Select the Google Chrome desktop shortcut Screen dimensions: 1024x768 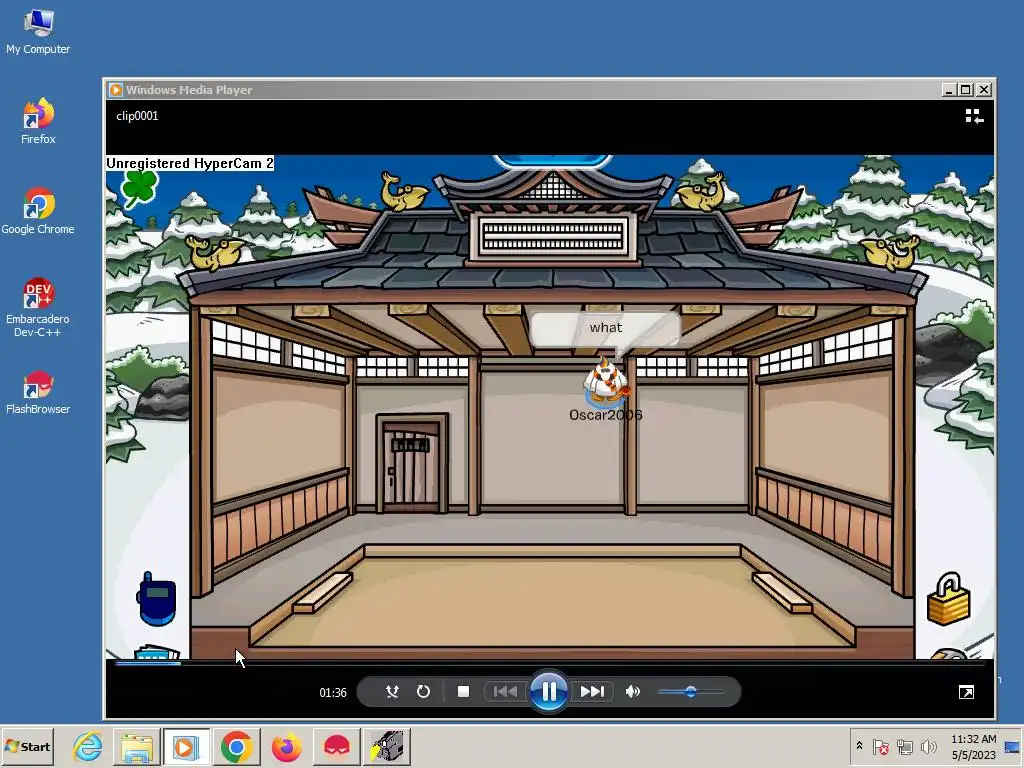pos(38,211)
